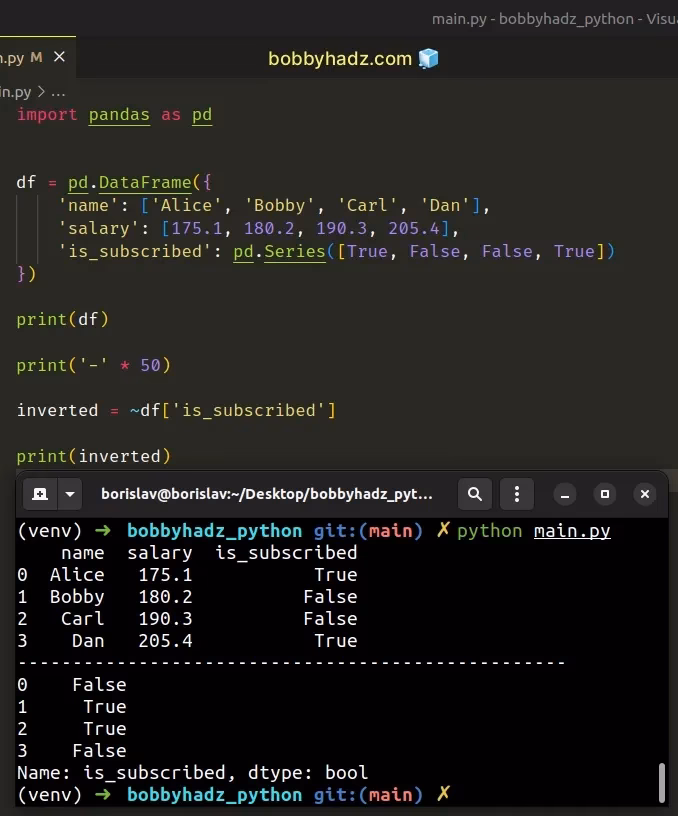Open the terminal three-dot menu

tap(516, 494)
